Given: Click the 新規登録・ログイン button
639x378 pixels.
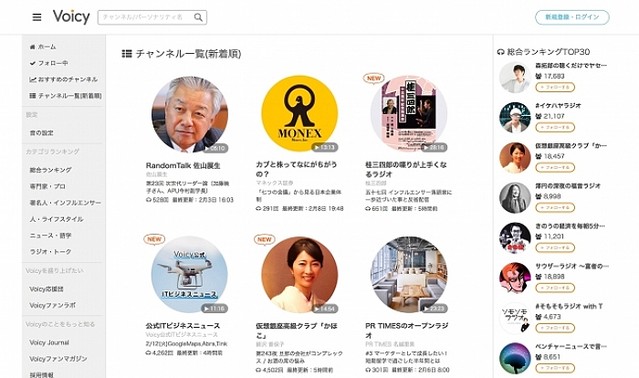Looking at the screenshot, I should tap(572, 17).
